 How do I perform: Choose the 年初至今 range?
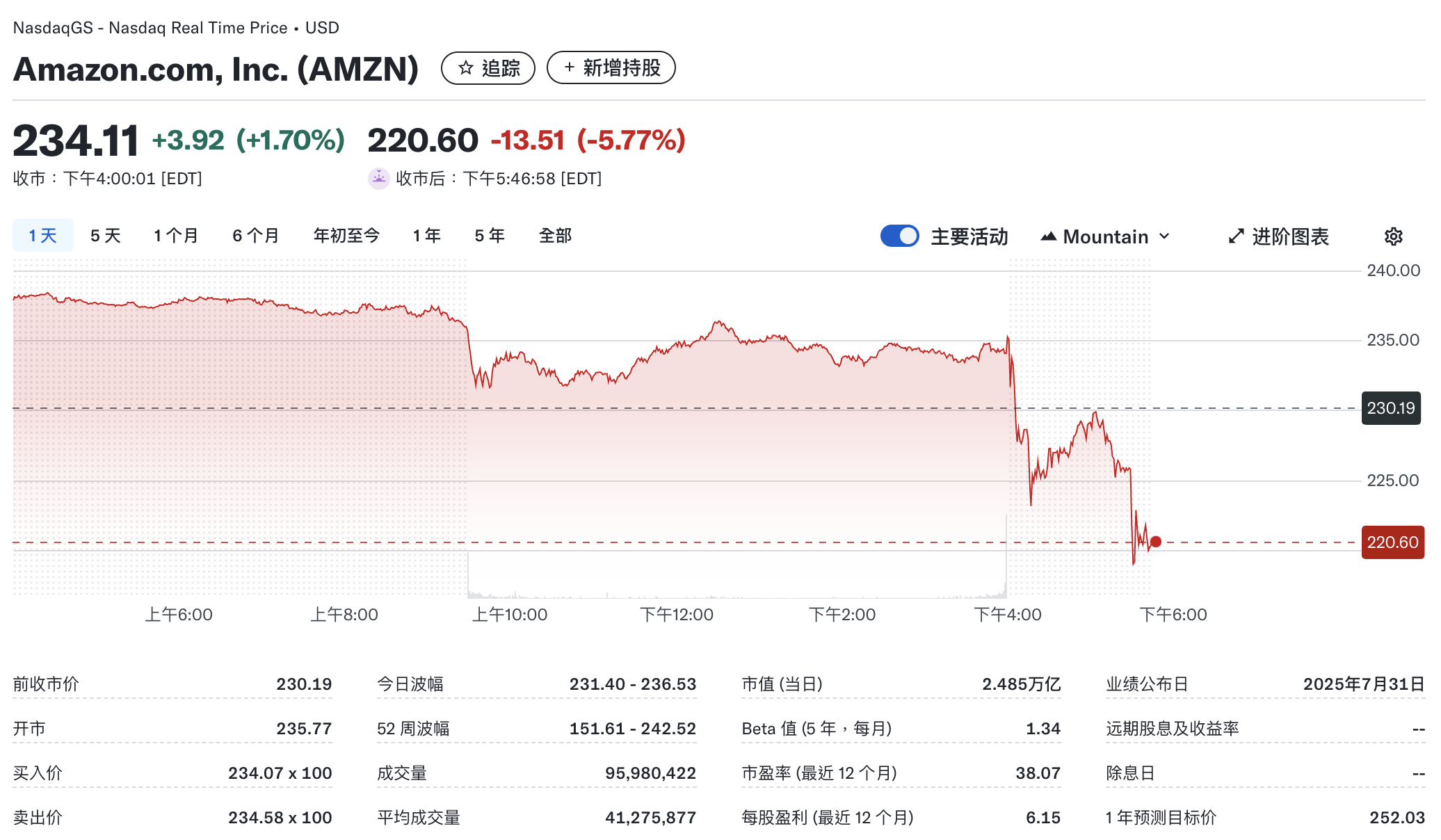[346, 236]
